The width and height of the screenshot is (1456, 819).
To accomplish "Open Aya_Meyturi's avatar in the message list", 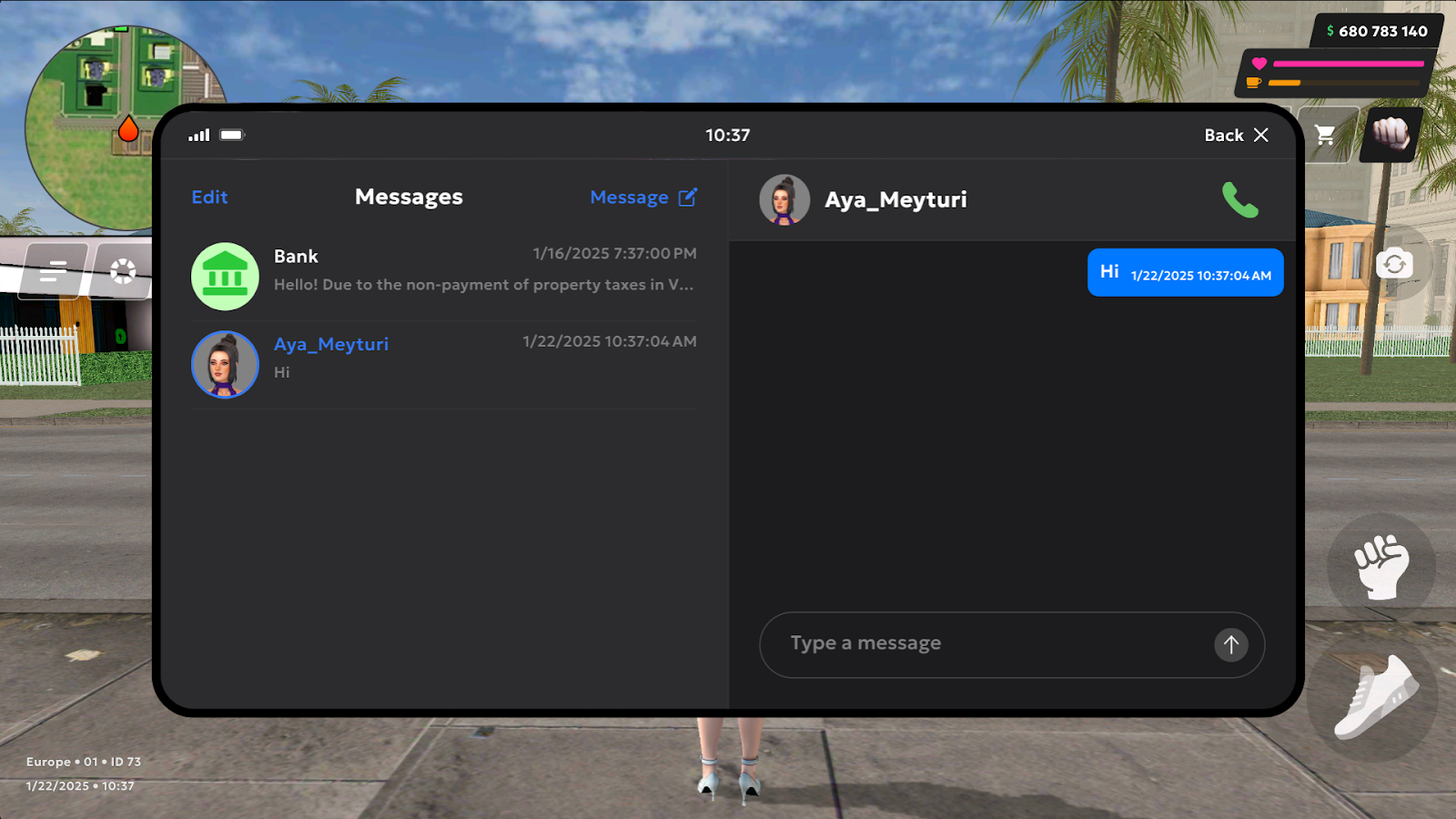I will (x=225, y=364).
